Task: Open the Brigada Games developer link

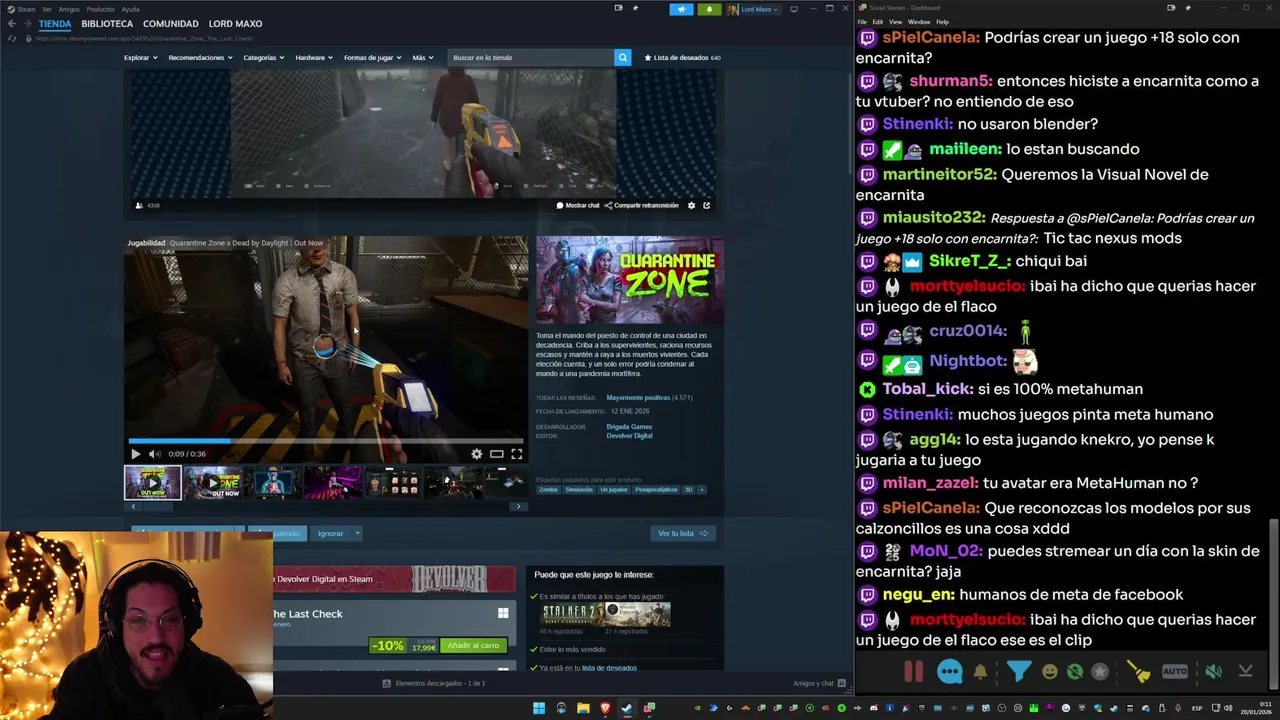Action: point(629,427)
